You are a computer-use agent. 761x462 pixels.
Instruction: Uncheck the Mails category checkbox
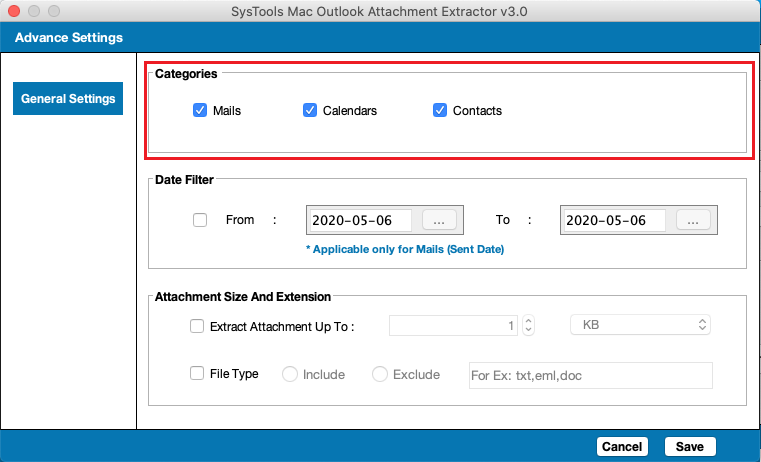coord(200,110)
